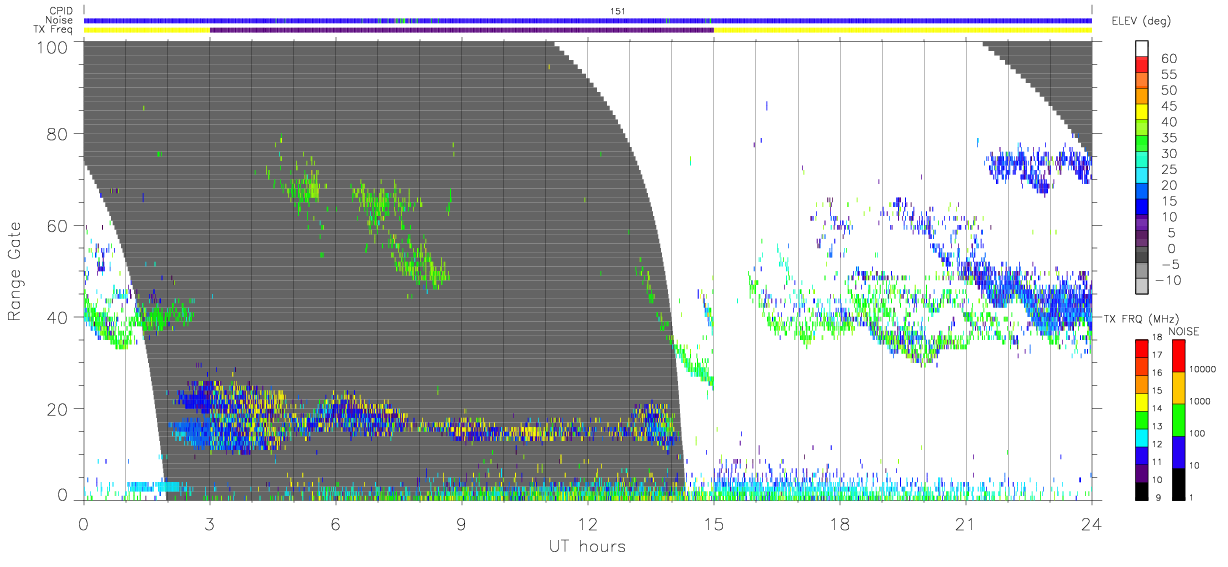Select the ELEV segment between 35 and 30
This screenshot has width=1228, height=567.
[x=1142, y=144]
